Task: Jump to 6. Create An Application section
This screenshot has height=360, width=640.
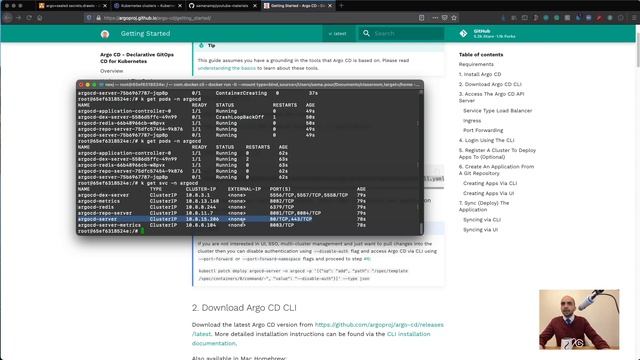Action: tap(496, 170)
